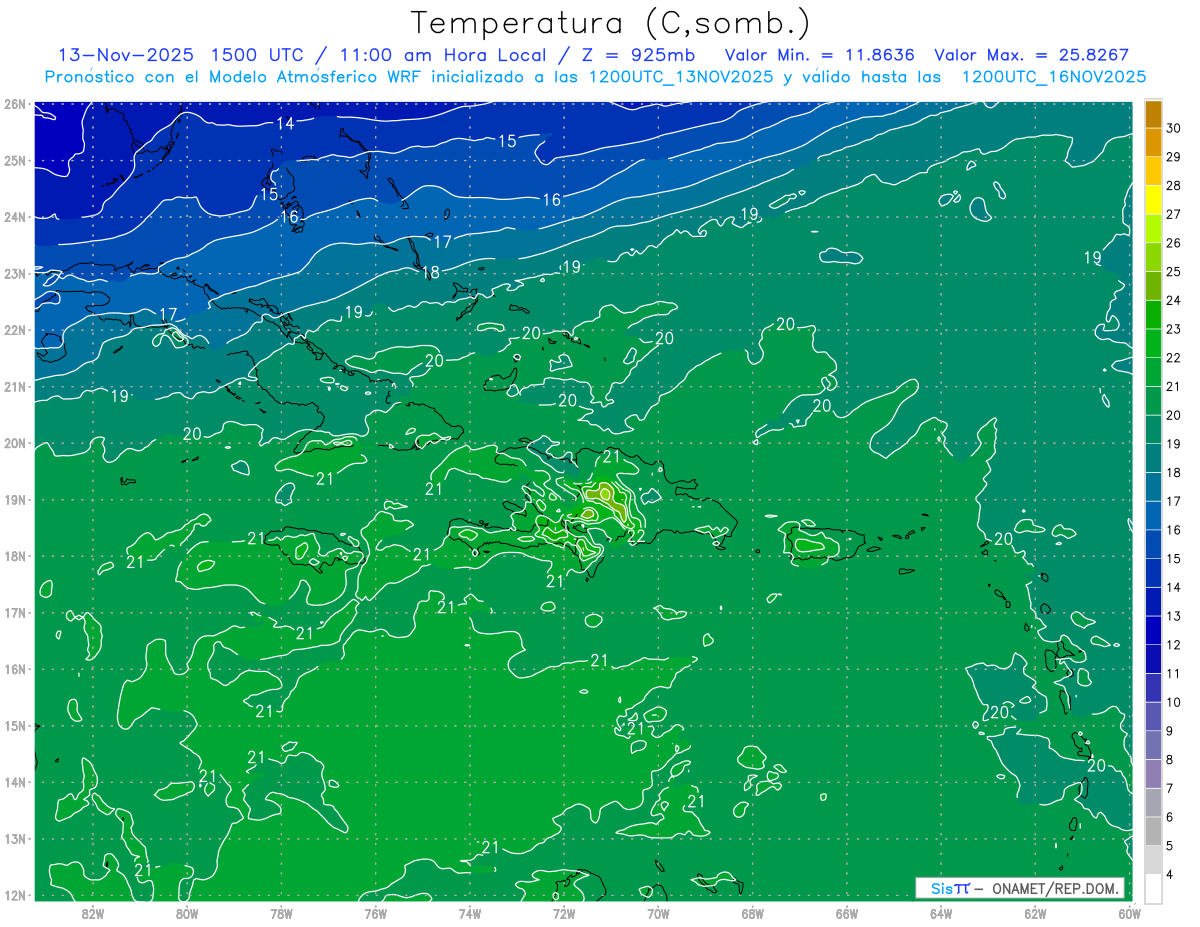
Task: Select "Valor Max. = 25.8267" in header
Action: tap(1032, 55)
